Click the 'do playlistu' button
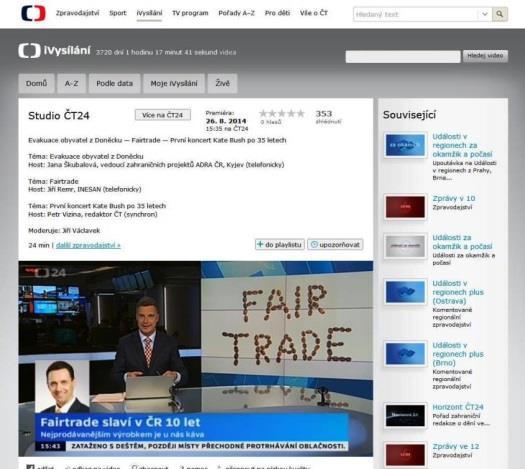 (x=280, y=245)
